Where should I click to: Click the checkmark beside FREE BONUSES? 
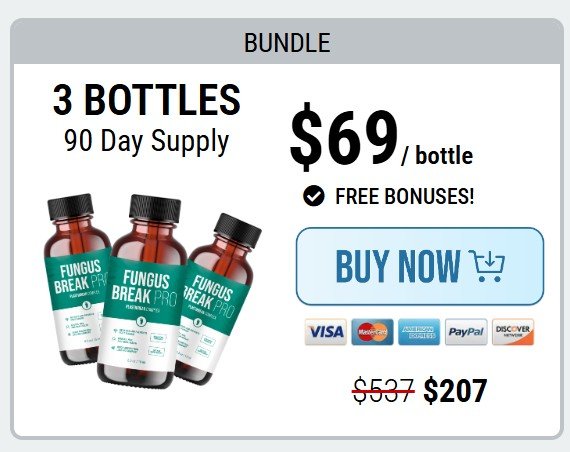313,196
